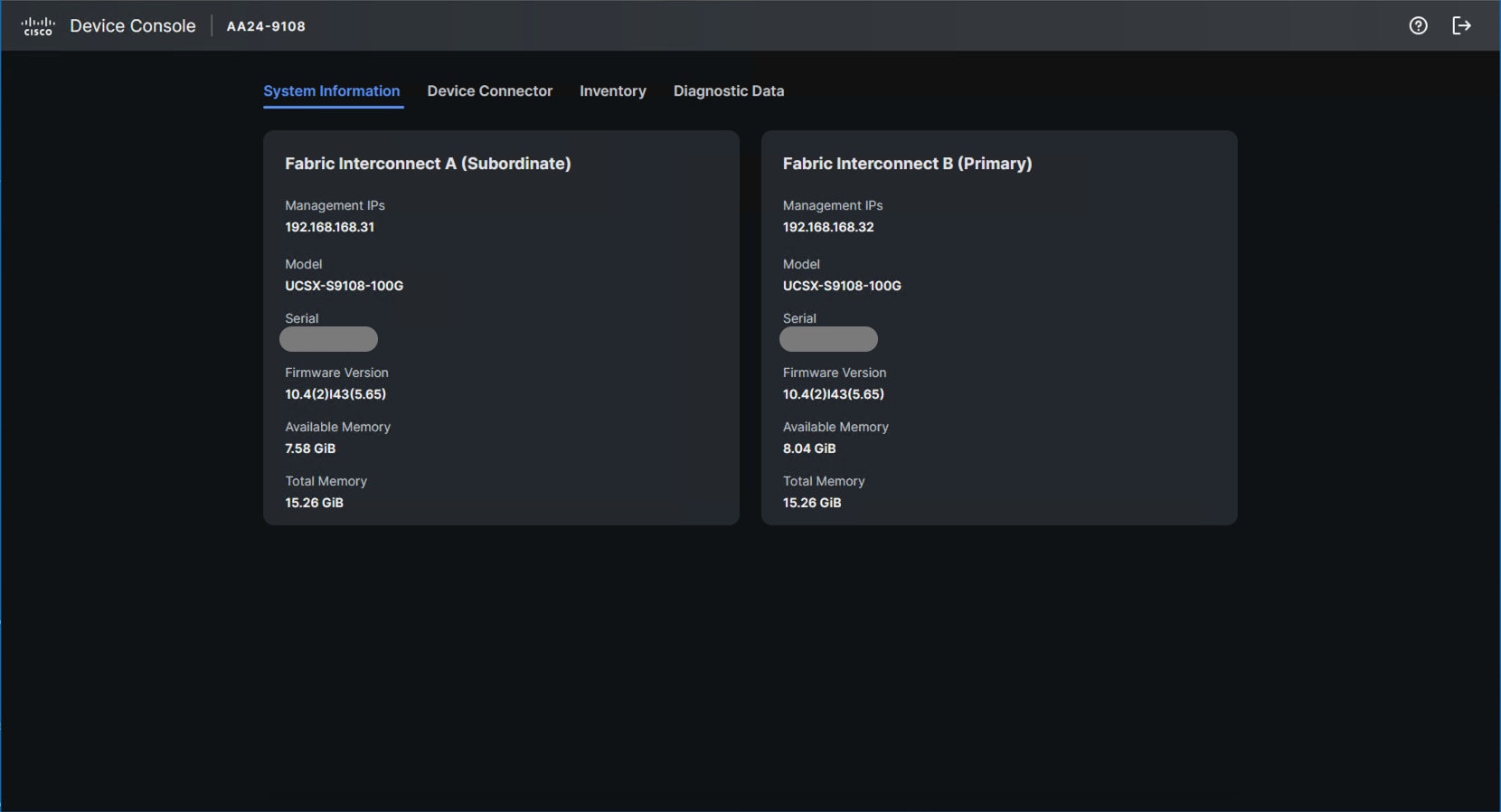
Task: Click the Cisco logo in the header
Action: point(38,26)
